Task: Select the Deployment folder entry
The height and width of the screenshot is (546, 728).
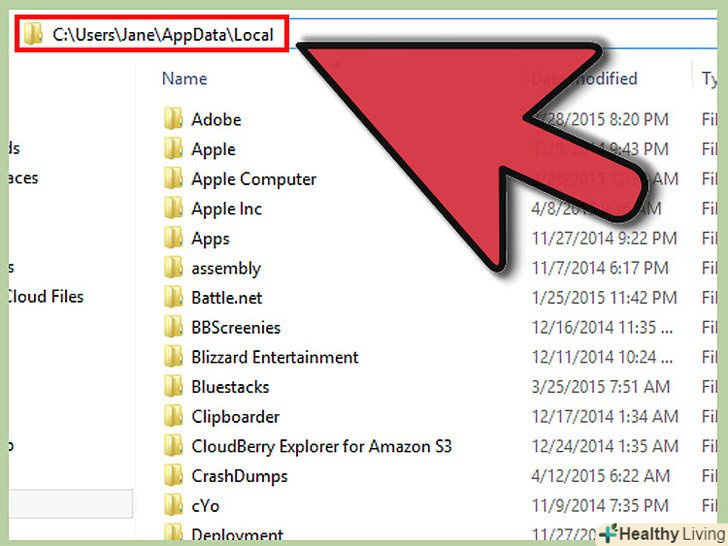Action: coord(237,535)
